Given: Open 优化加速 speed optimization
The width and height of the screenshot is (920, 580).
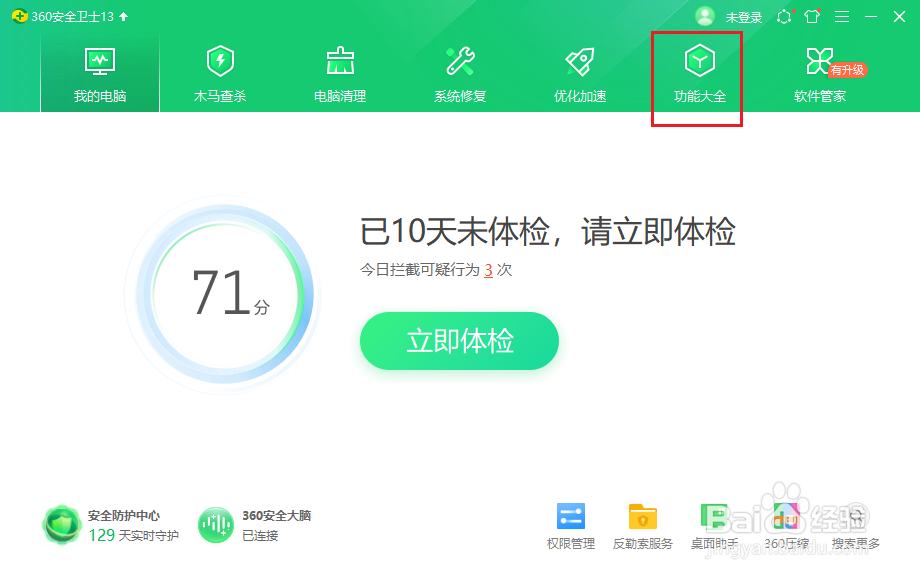Looking at the screenshot, I should coord(578,70).
